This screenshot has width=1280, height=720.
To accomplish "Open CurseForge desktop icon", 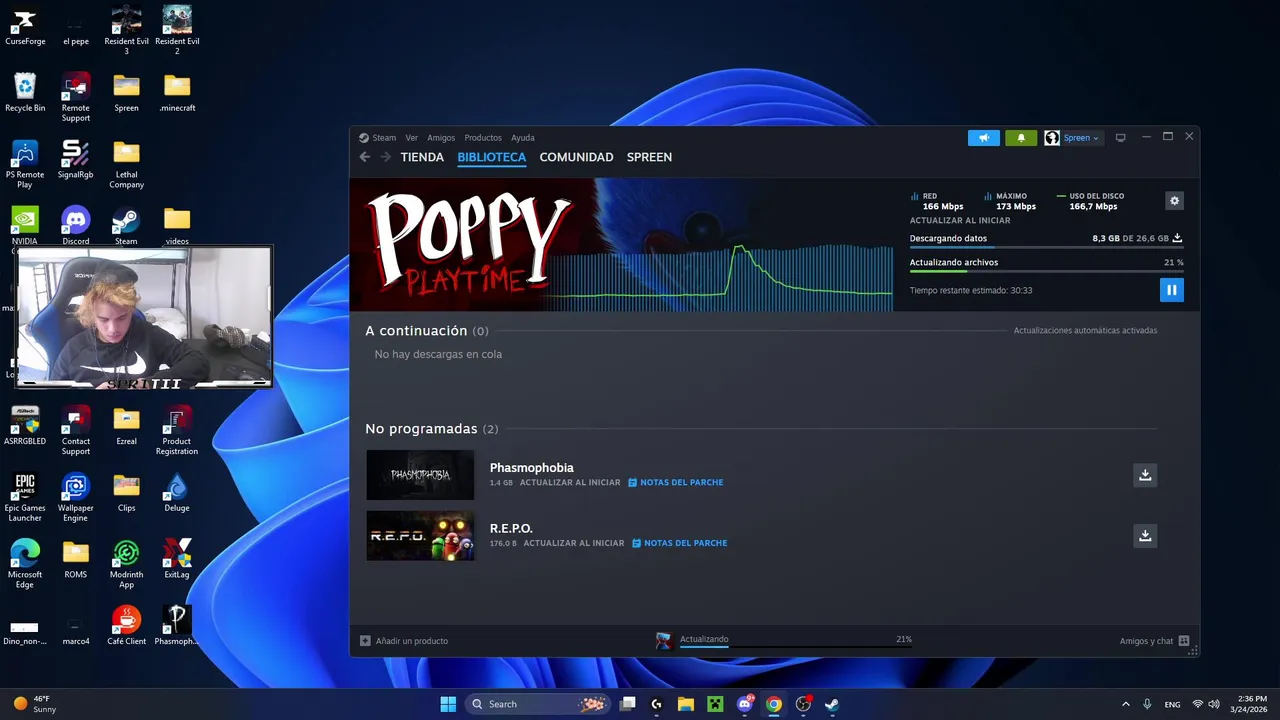I will click(x=25, y=27).
